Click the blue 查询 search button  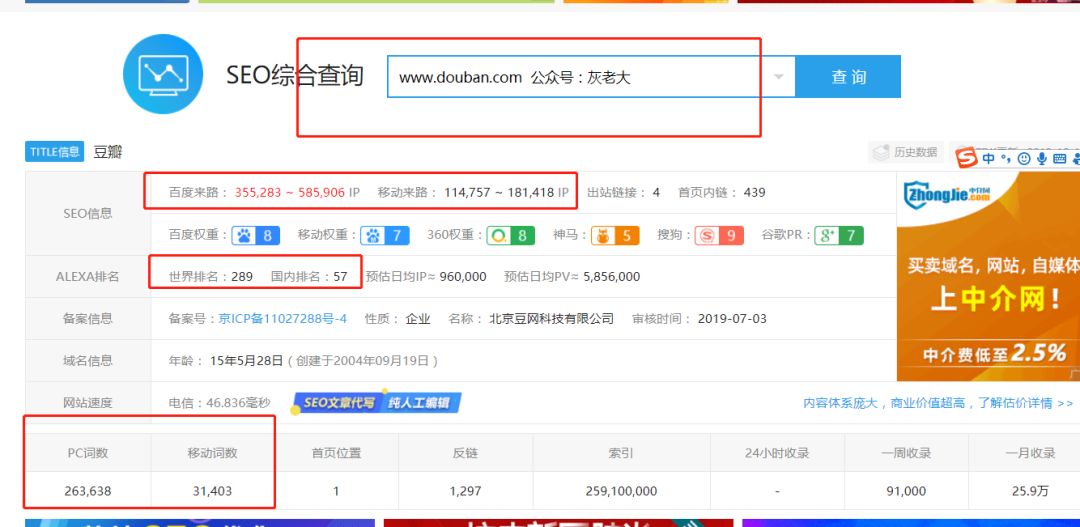coord(848,77)
